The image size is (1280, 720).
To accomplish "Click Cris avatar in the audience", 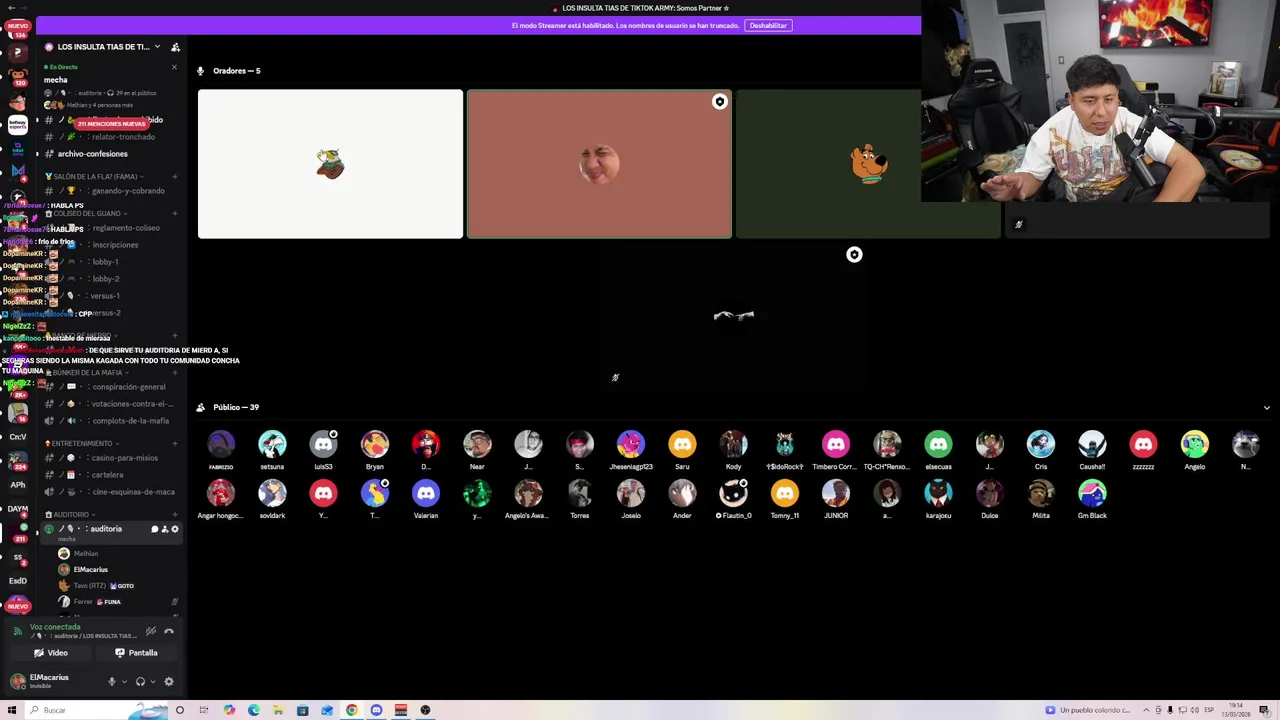I will click(1041, 444).
